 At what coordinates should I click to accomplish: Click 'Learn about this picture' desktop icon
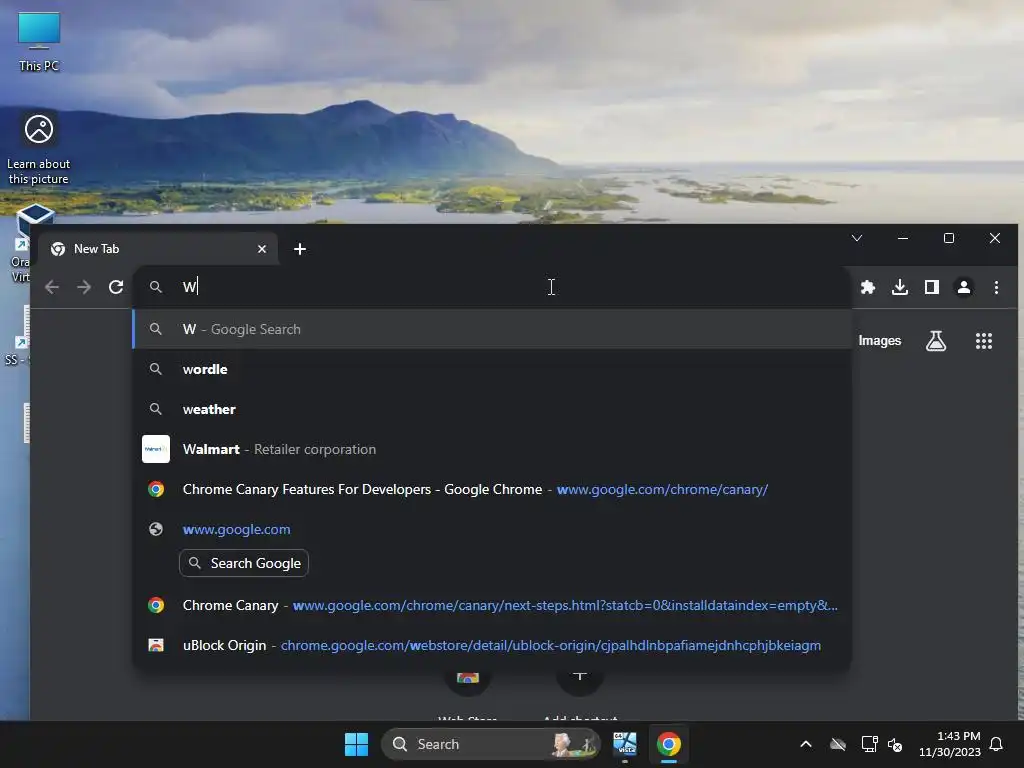click(x=39, y=150)
